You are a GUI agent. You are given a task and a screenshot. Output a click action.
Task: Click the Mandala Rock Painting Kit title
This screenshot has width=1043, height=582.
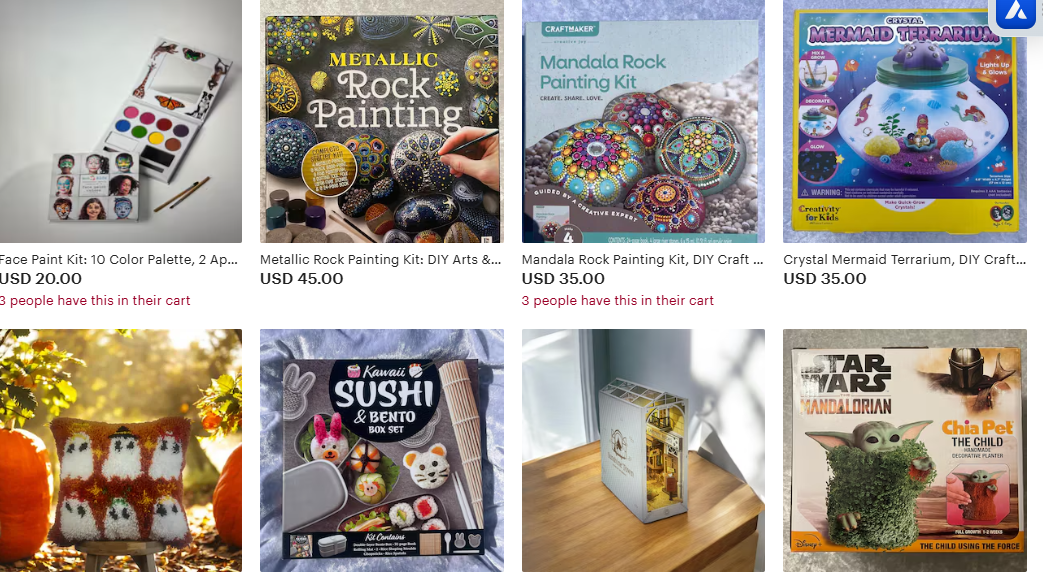(x=643, y=259)
